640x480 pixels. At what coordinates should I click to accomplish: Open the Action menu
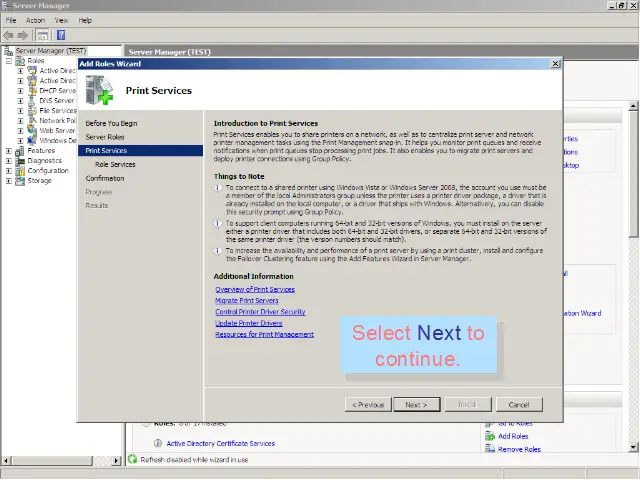pos(35,20)
